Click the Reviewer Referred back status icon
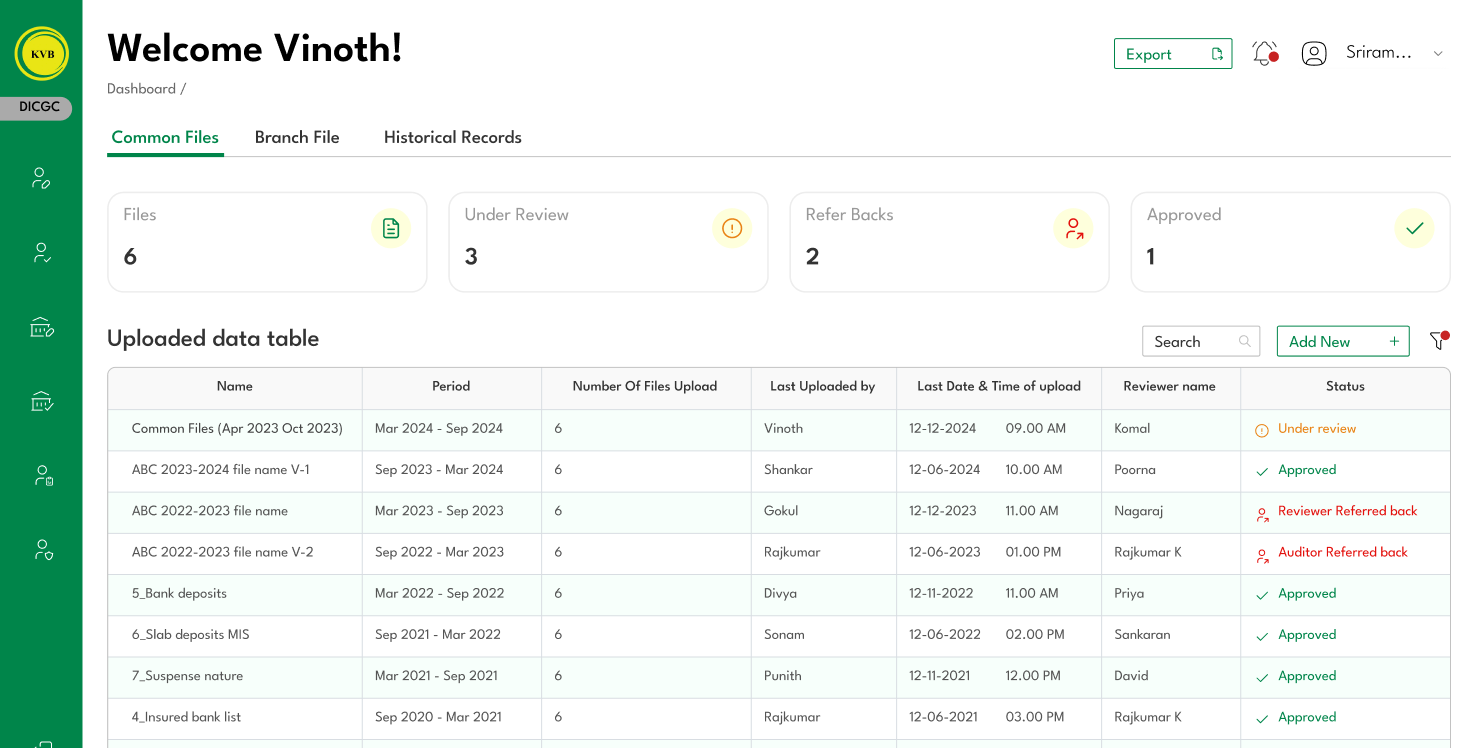 pyautogui.click(x=1262, y=513)
